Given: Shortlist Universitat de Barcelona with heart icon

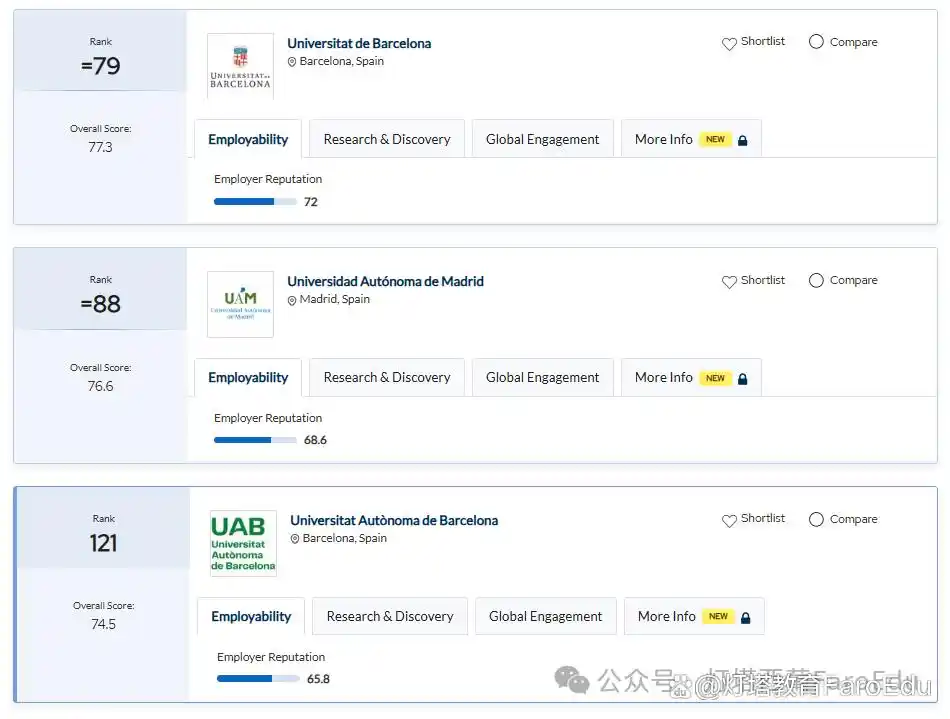Looking at the screenshot, I should 729,43.
